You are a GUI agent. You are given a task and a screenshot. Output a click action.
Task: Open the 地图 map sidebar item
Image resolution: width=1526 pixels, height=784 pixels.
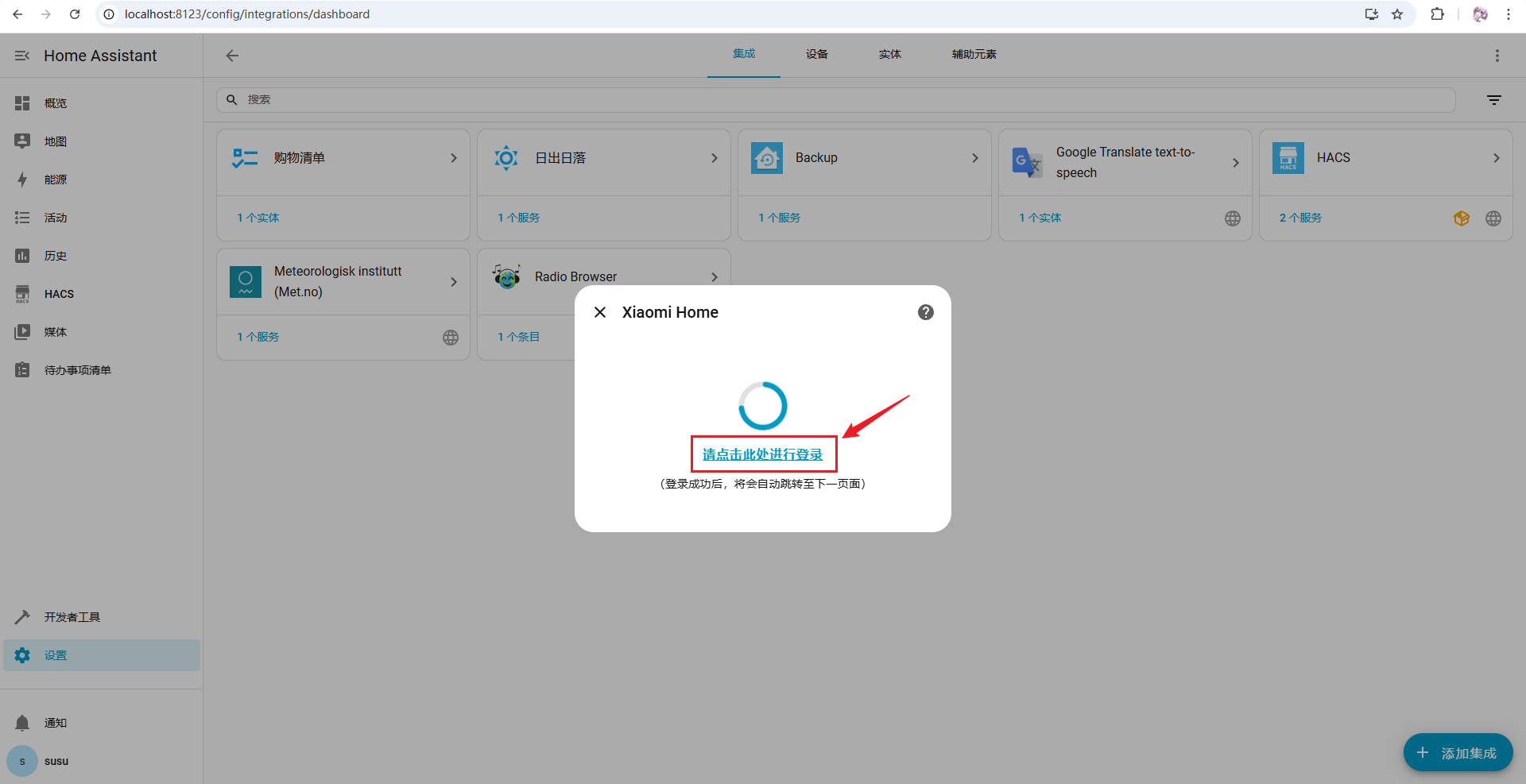pos(102,141)
